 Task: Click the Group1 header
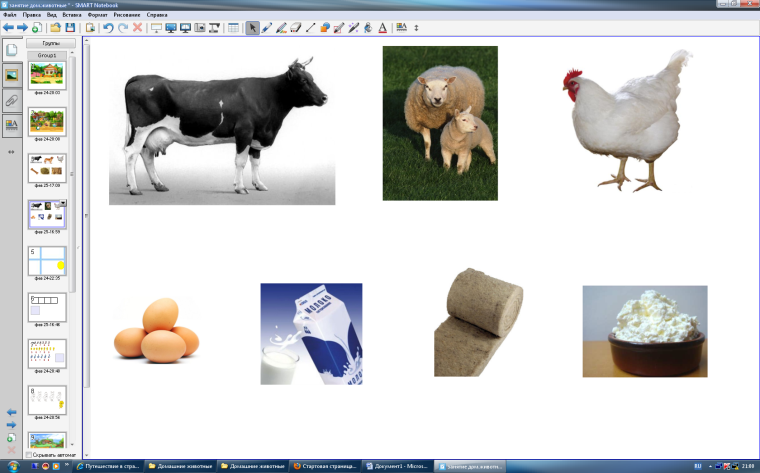pos(47,55)
